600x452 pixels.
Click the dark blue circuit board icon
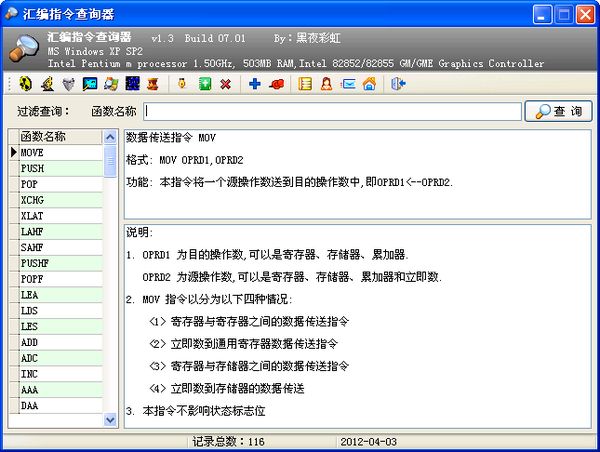tap(132, 83)
